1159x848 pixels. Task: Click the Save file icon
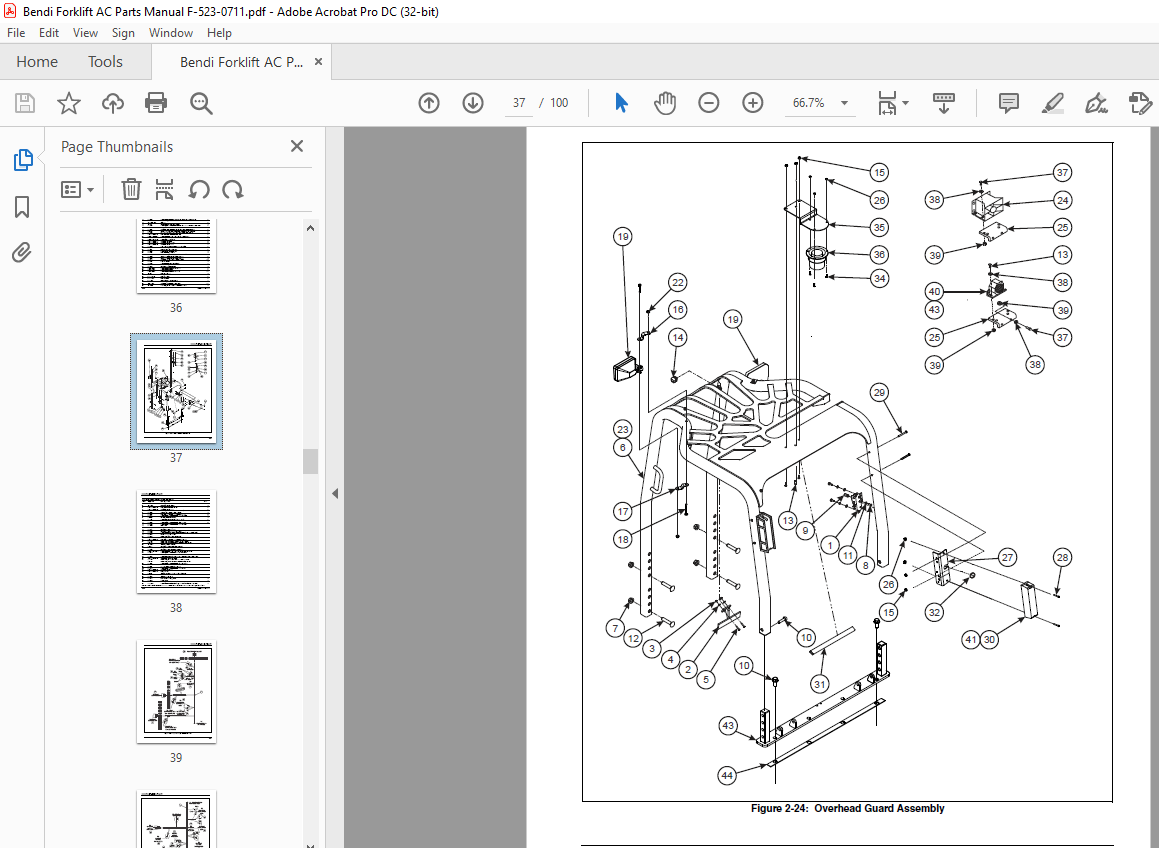24,103
